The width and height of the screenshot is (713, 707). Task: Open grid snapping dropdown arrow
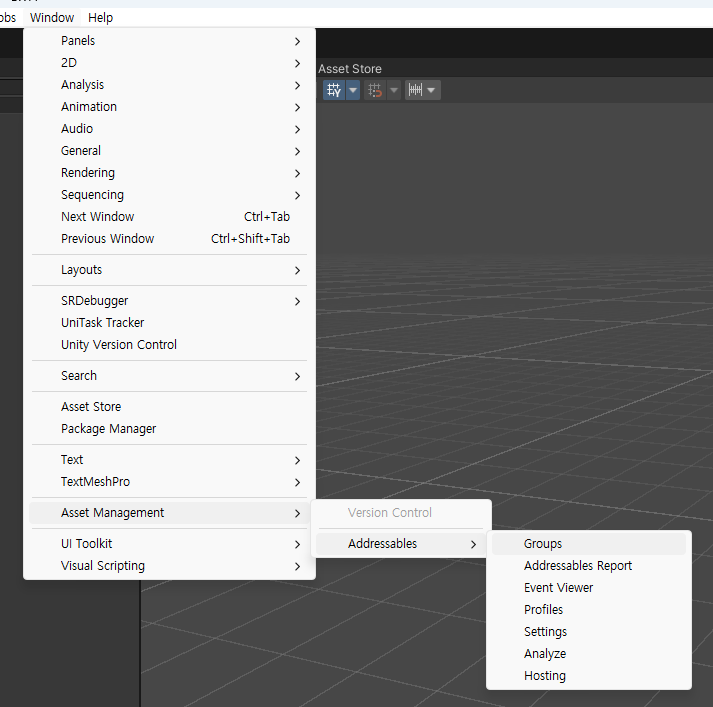(353, 90)
